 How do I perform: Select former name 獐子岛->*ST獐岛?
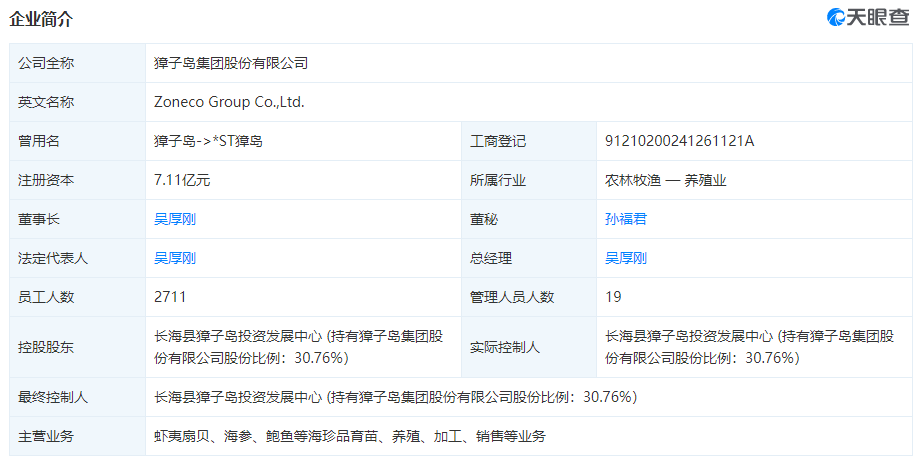(208, 141)
